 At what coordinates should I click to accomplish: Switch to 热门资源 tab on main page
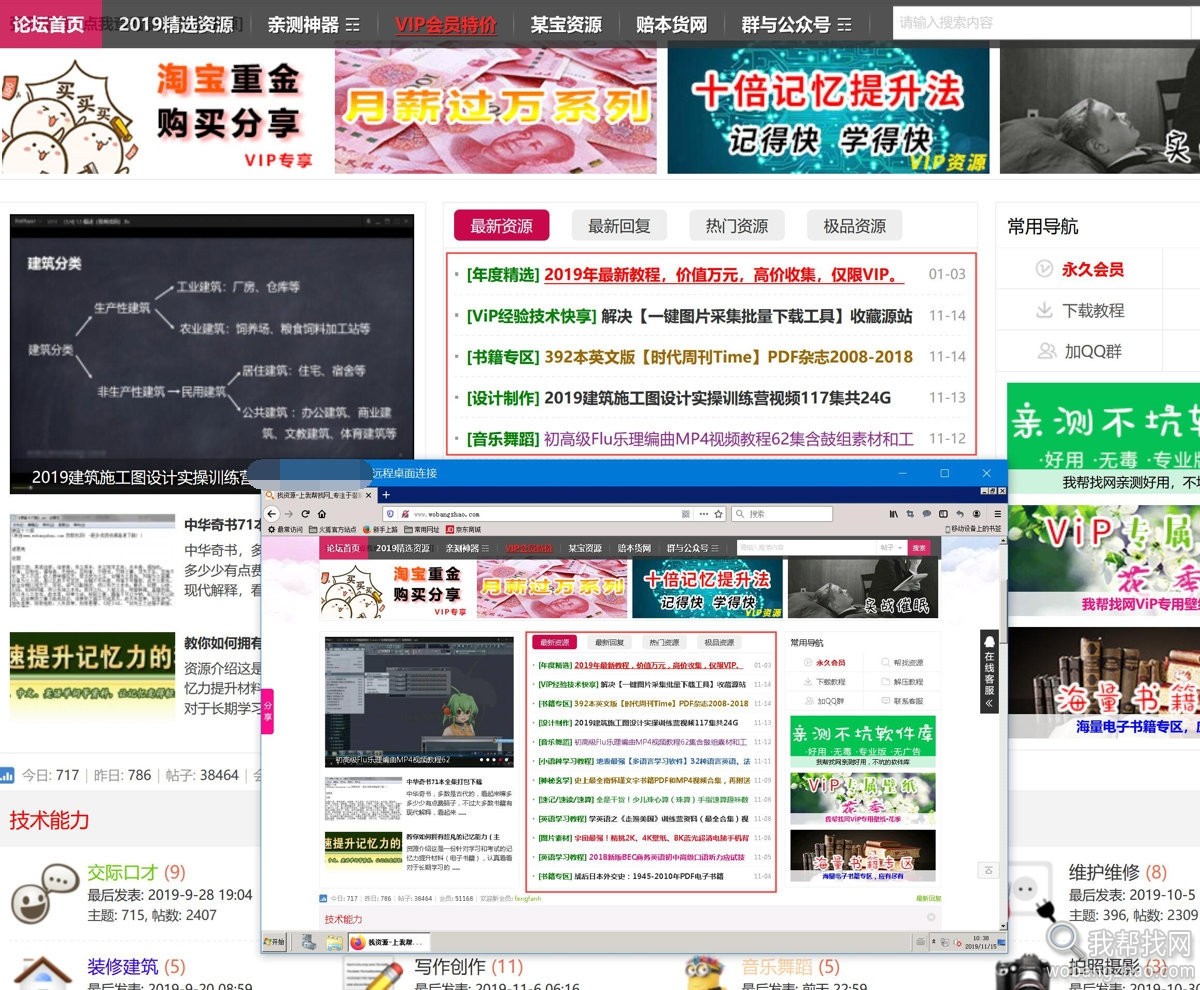tap(737, 226)
